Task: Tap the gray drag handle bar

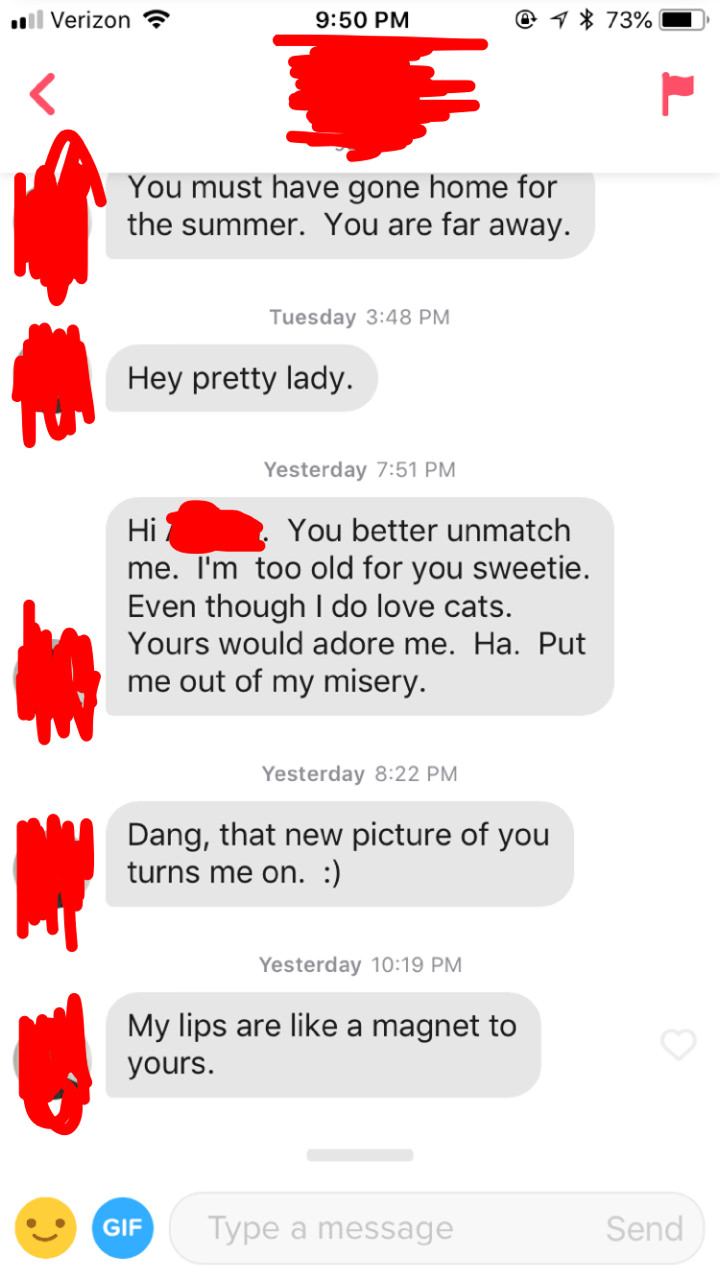Action: (x=360, y=1155)
